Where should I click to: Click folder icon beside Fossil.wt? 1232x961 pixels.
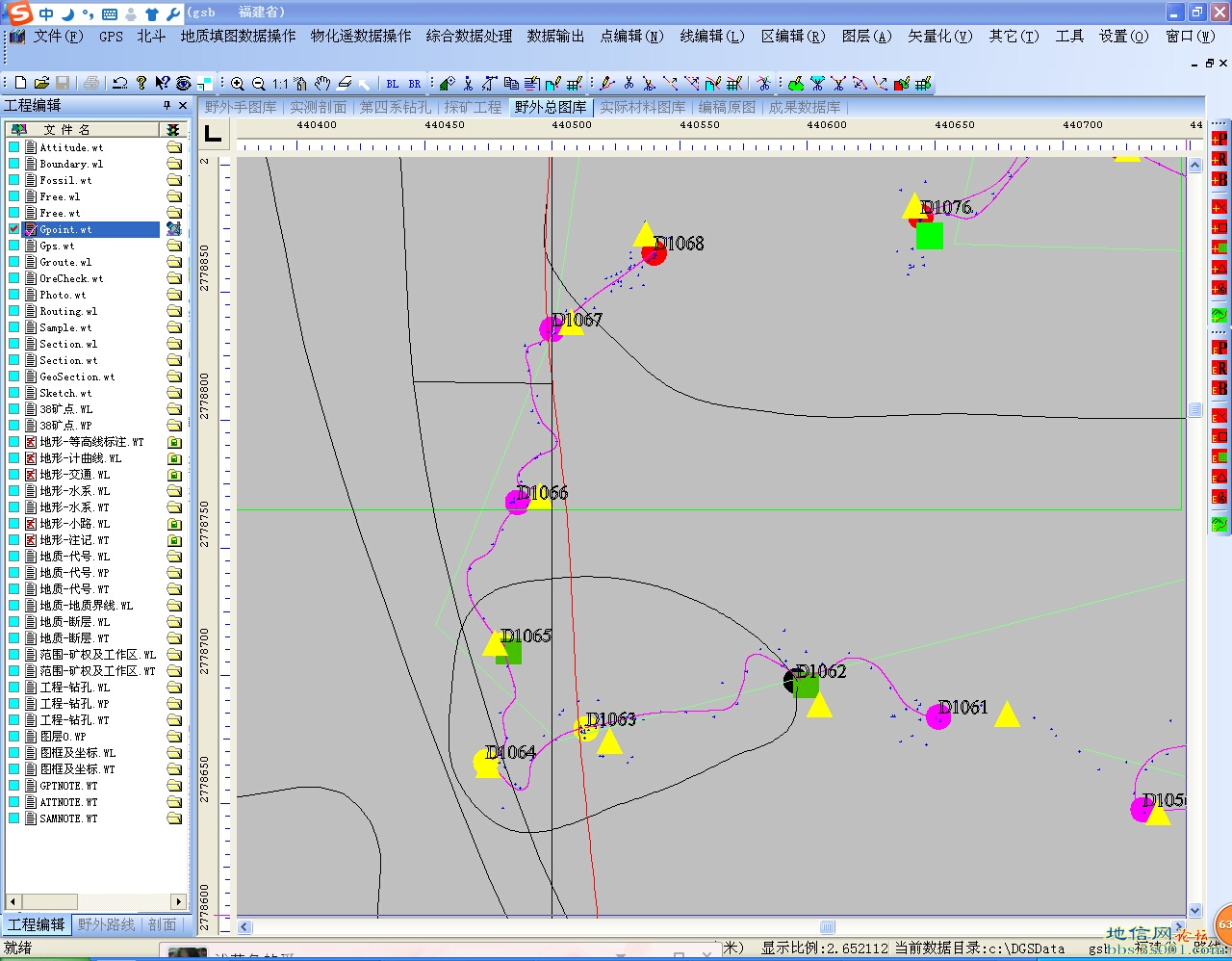tap(174, 180)
